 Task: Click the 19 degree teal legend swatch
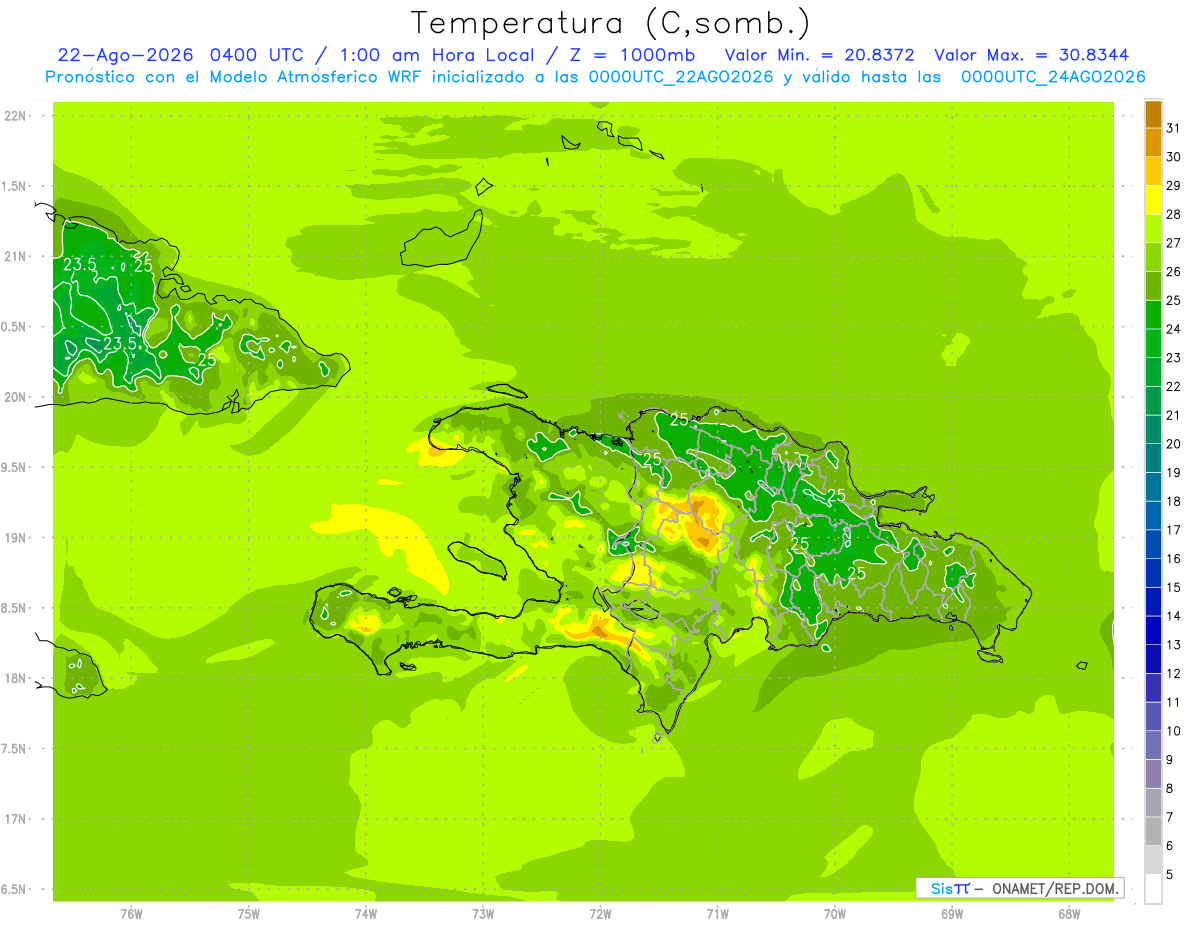1153,459
